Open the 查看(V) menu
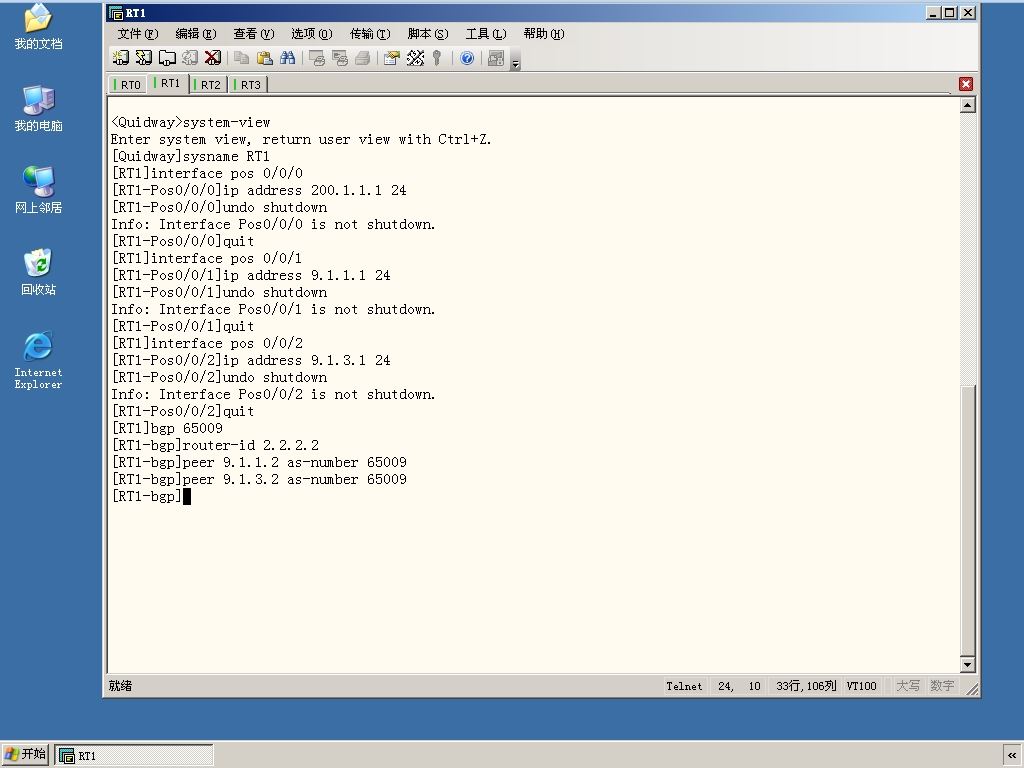This screenshot has width=1024, height=768. click(253, 33)
